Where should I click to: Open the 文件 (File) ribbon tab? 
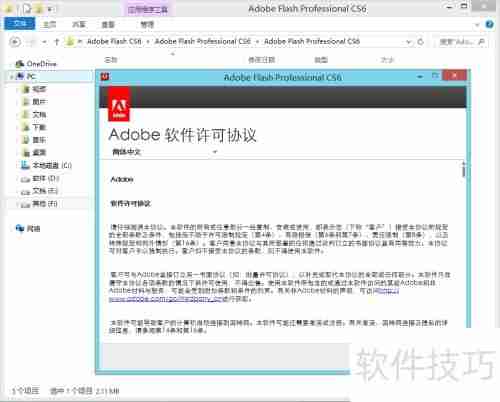20,24
